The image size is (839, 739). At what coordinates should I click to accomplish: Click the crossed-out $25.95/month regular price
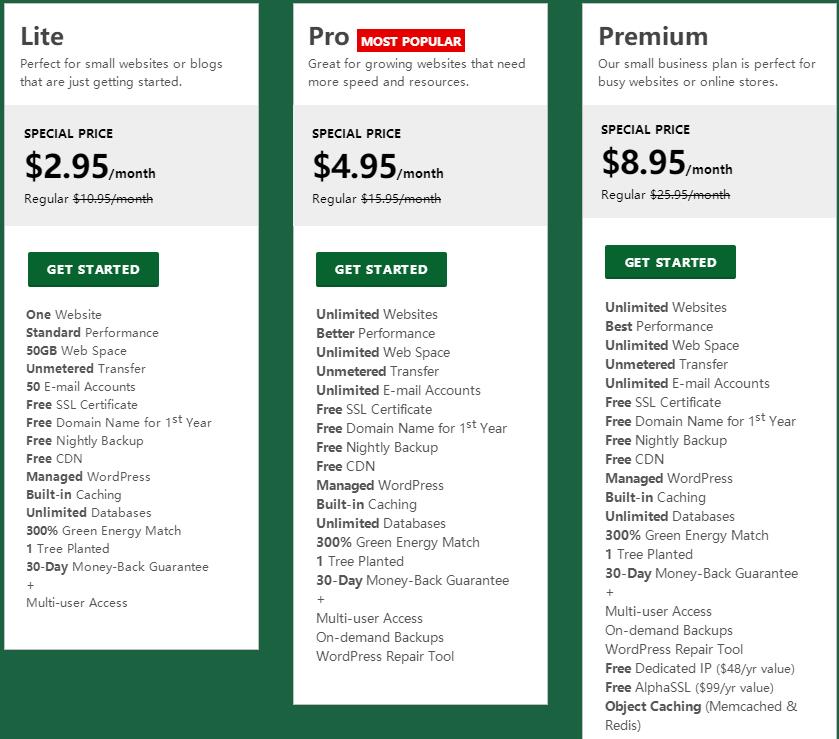tap(690, 195)
